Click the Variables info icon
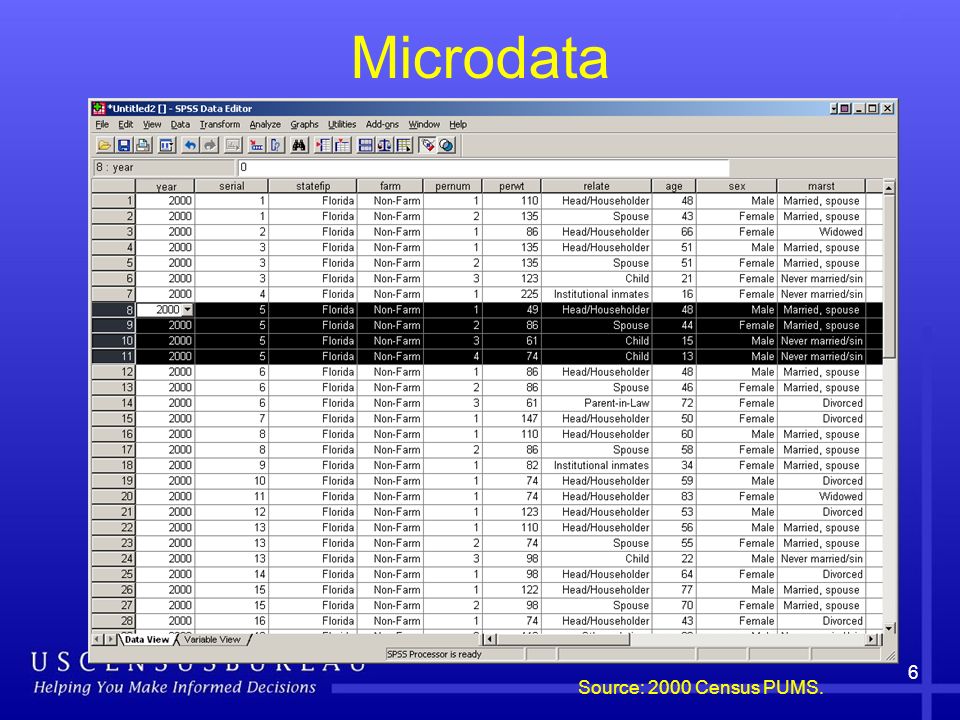The image size is (960, 720). click(x=276, y=145)
